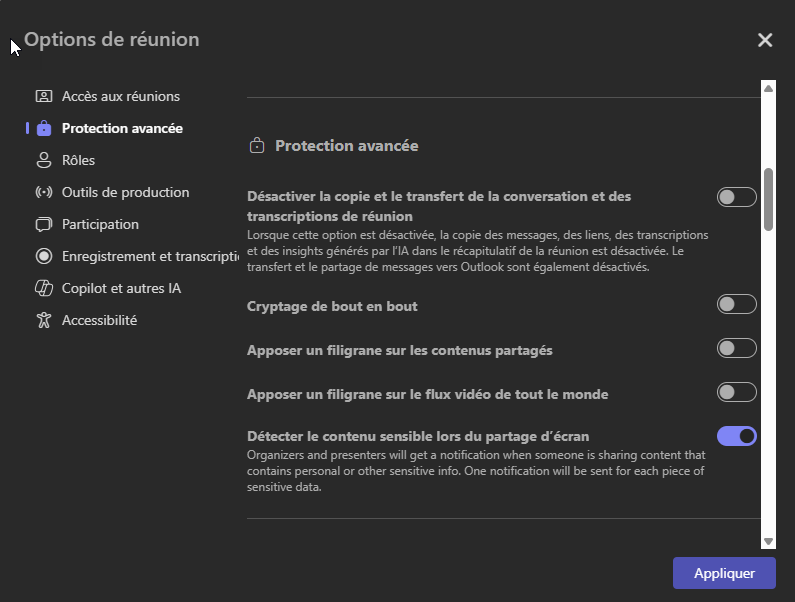The width and height of the screenshot is (795, 602).
Task: Close the Options de réunion dialog
Action: click(765, 40)
